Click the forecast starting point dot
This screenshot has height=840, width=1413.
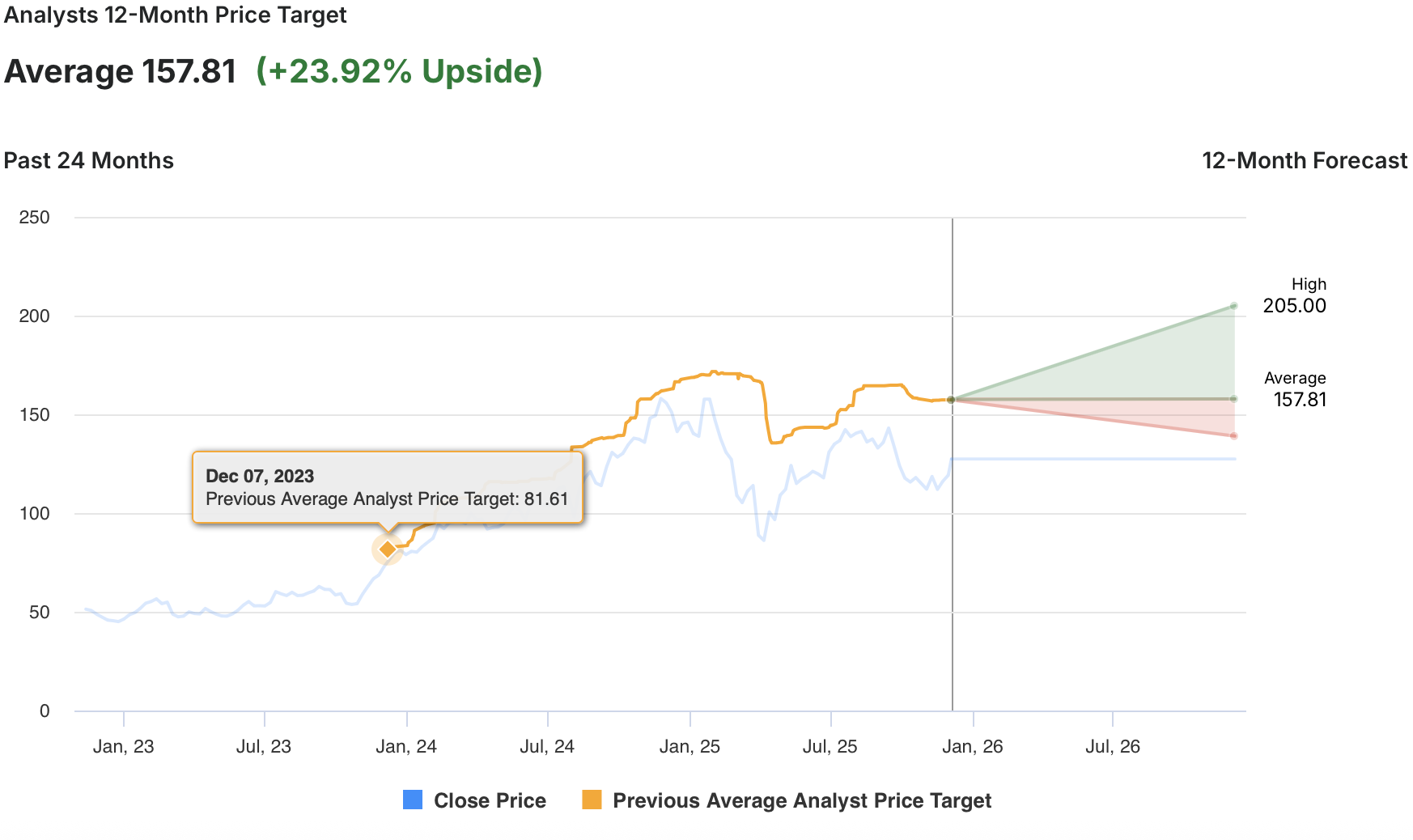[952, 400]
